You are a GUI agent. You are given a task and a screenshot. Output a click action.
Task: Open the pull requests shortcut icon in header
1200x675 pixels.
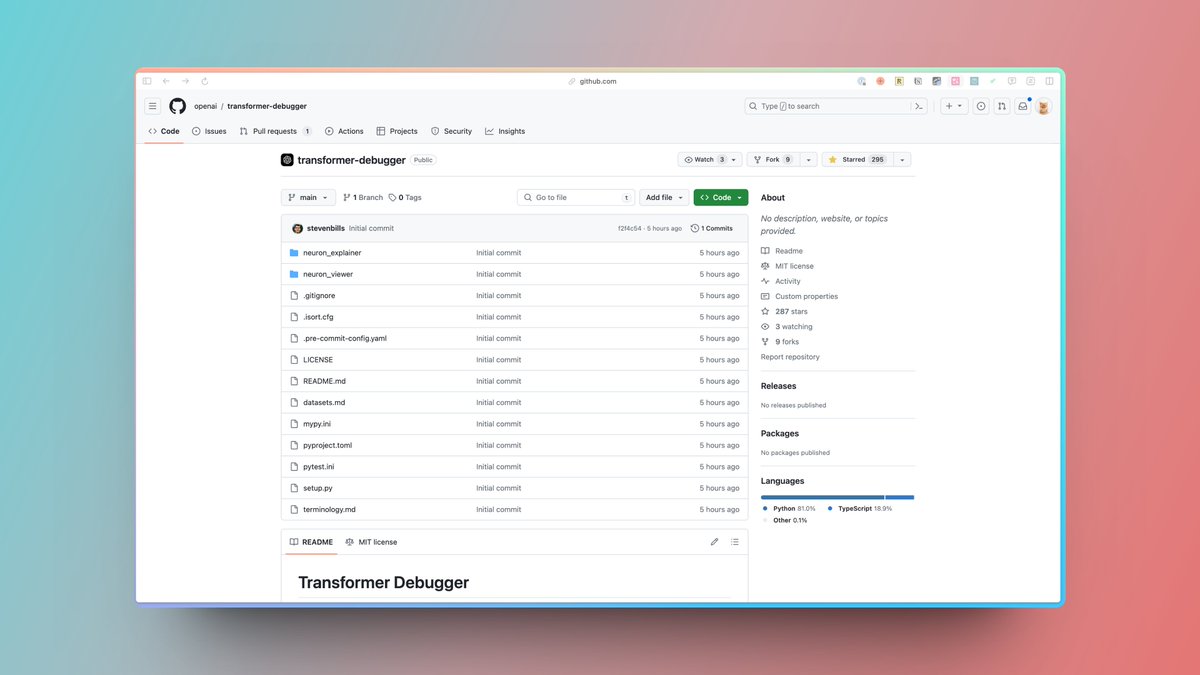[x=1002, y=106]
